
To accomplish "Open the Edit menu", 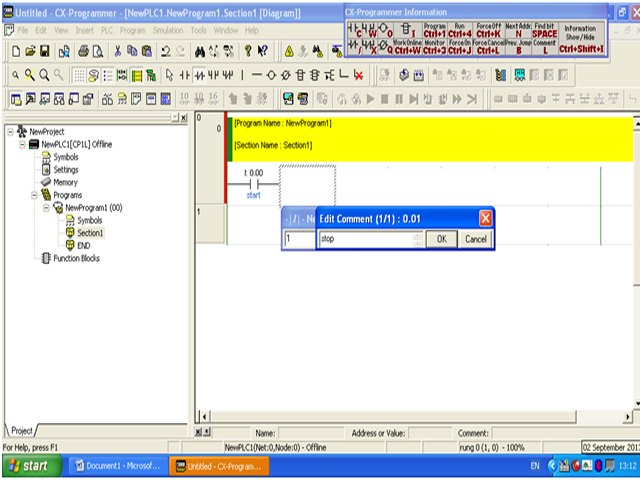I will tap(41, 31).
